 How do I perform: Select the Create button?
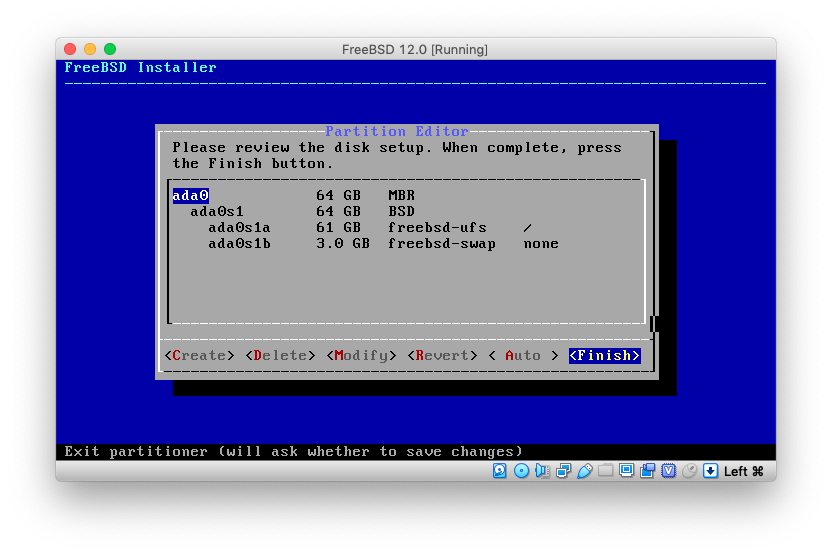[x=199, y=356]
